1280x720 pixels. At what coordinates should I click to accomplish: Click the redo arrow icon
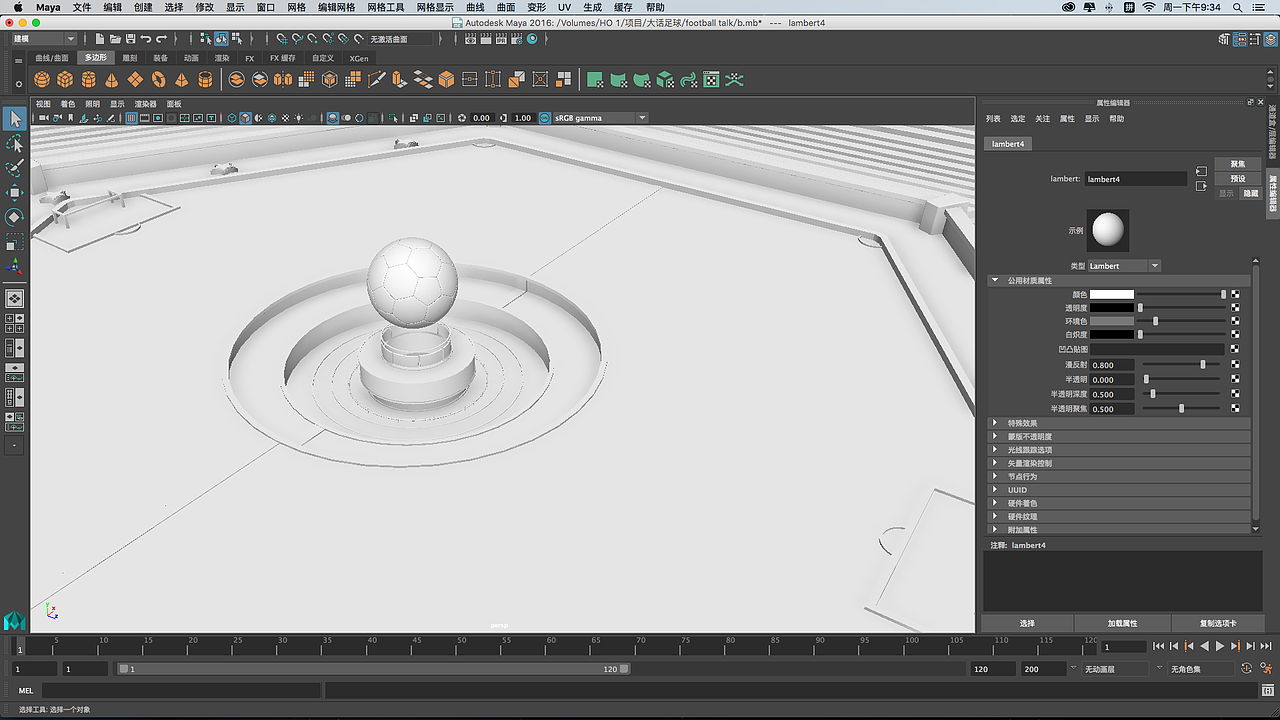point(162,39)
